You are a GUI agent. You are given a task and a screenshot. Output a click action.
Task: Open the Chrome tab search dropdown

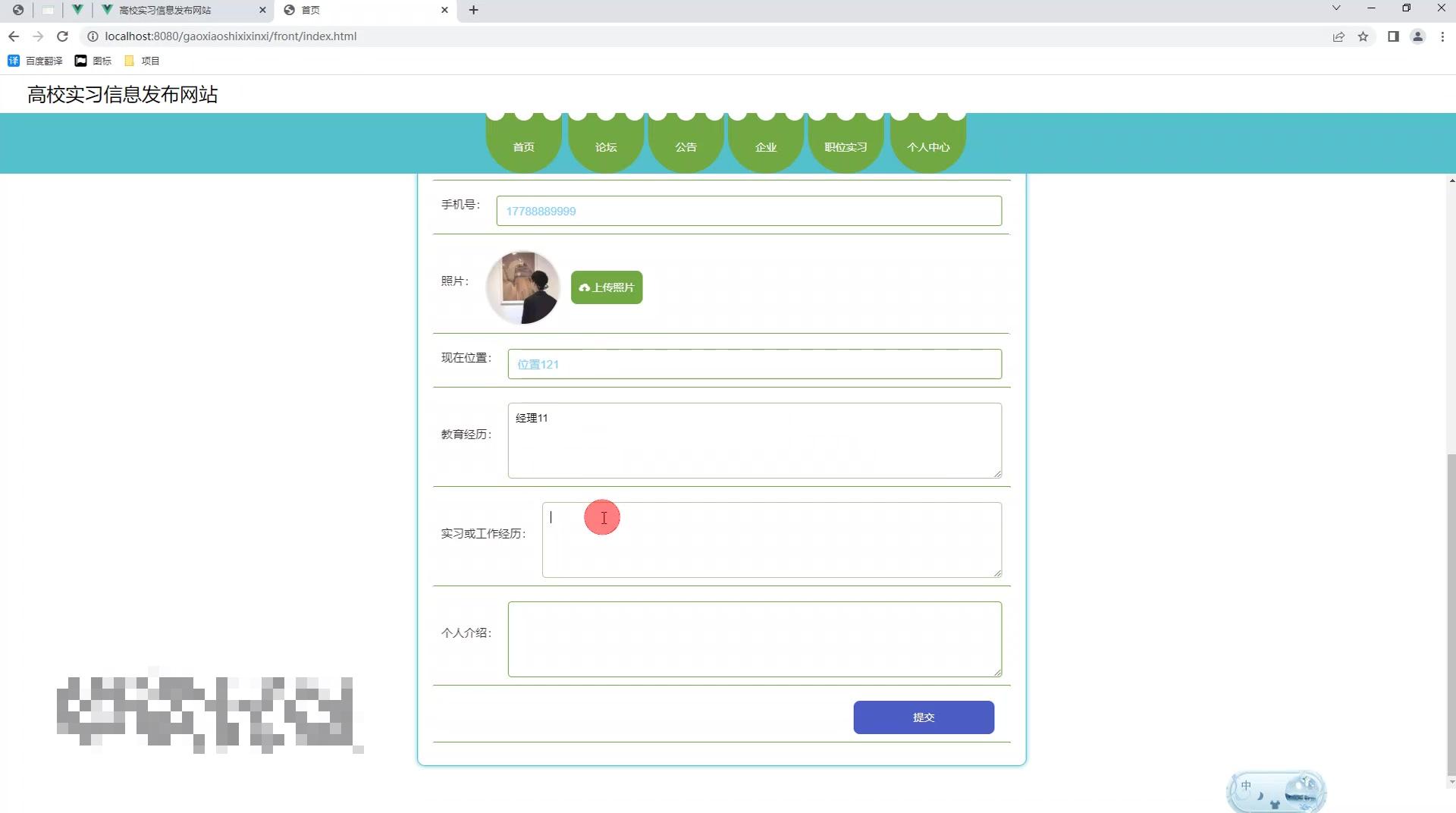(1336, 8)
